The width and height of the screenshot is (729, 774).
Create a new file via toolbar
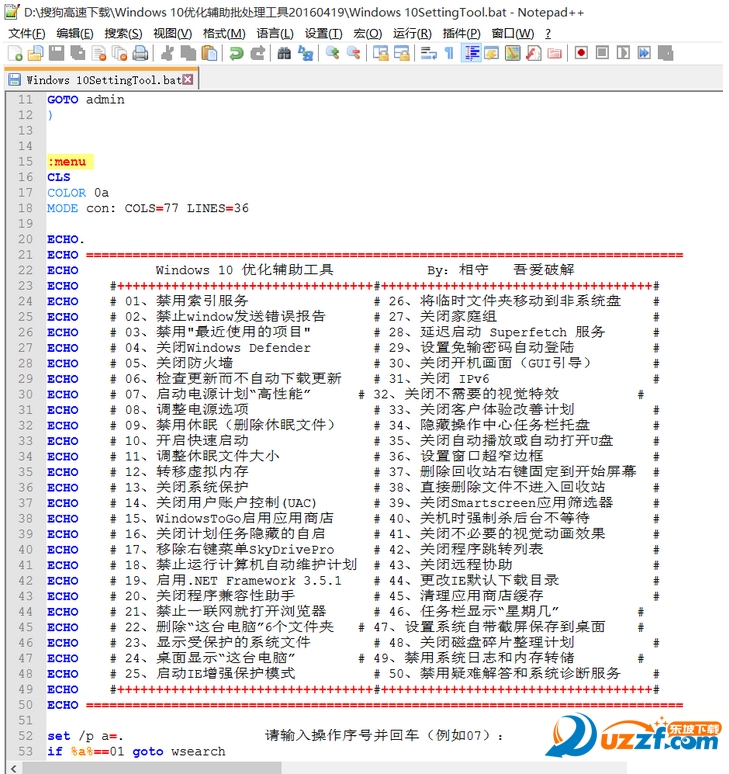click(15, 53)
